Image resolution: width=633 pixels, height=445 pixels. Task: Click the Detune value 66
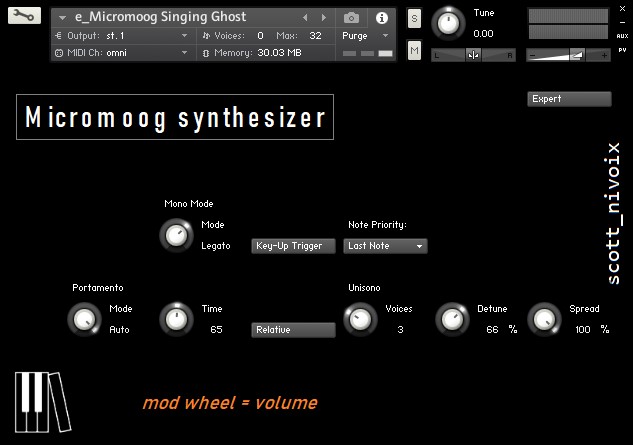pos(492,330)
